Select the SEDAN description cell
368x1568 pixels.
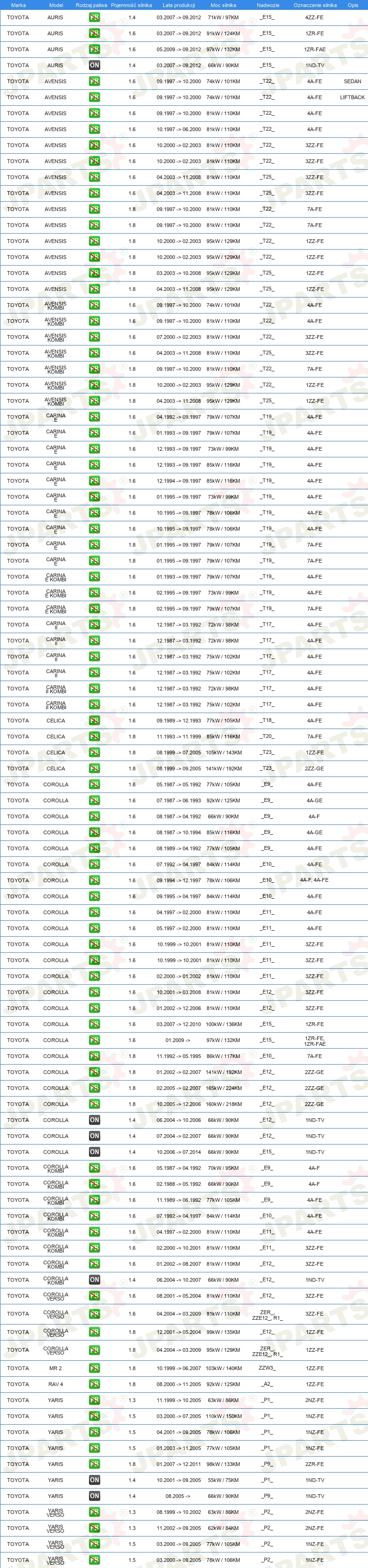click(x=352, y=82)
